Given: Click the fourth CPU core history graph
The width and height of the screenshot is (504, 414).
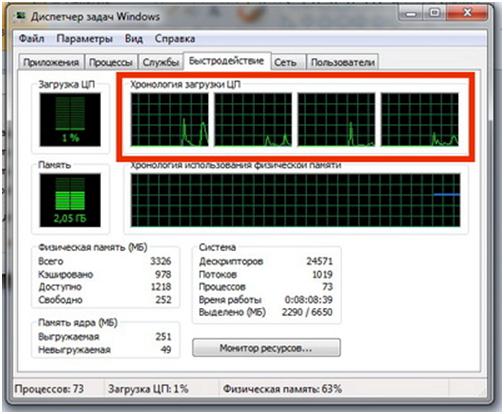Looking at the screenshot, I should [x=420, y=120].
